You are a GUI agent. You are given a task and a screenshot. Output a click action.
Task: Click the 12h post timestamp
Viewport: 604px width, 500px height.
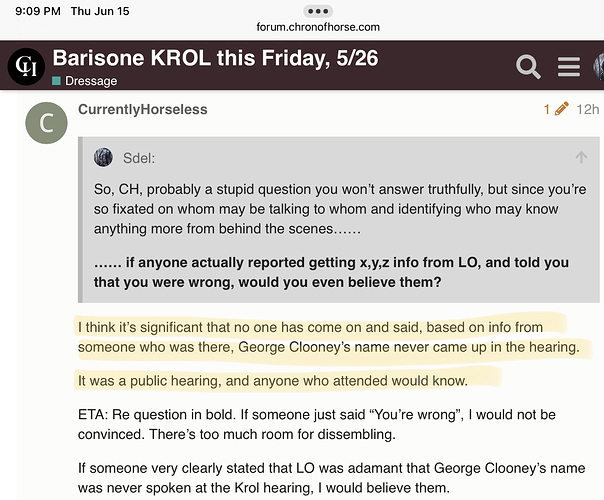point(587,109)
